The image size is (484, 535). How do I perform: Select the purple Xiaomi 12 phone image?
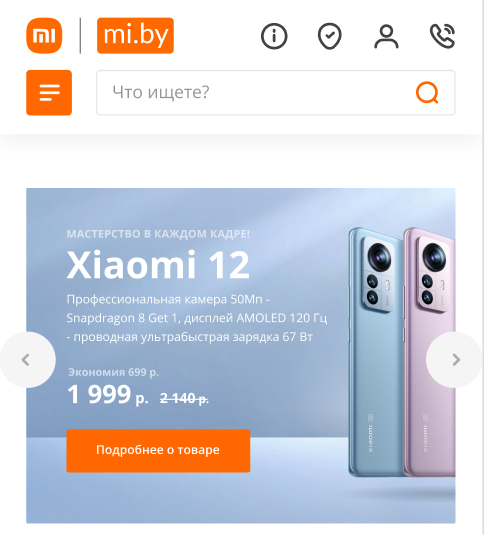point(431,352)
